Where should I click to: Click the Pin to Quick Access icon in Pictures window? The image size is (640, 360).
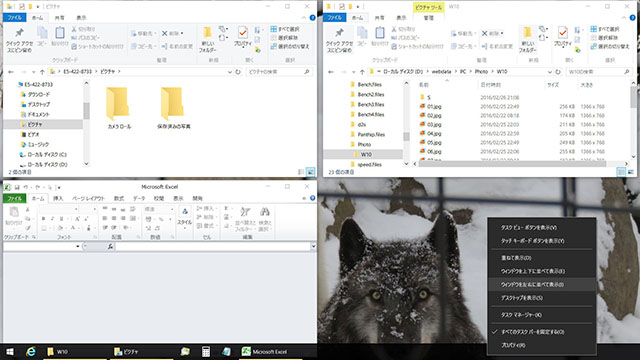click(x=19, y=33)
